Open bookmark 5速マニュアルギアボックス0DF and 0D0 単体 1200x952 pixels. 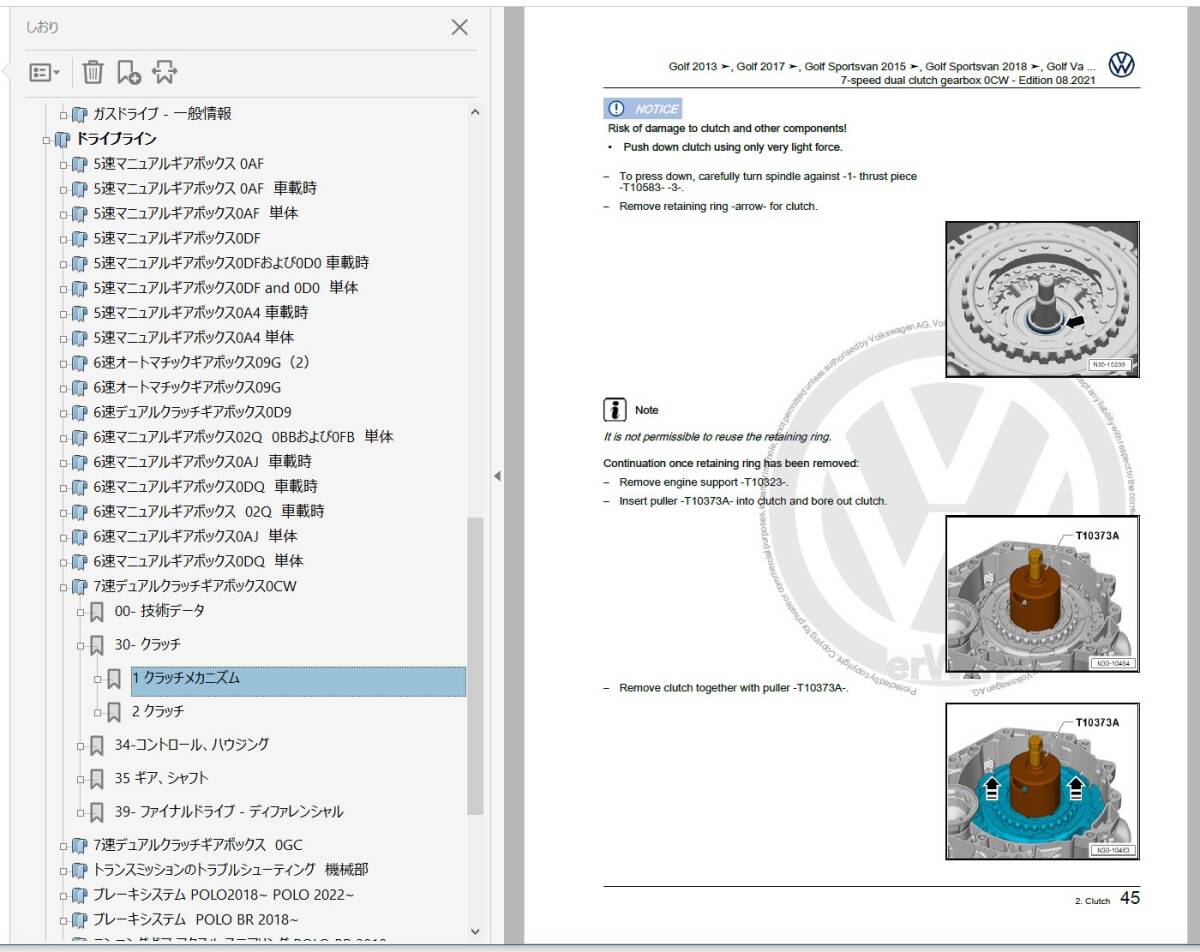click(226, 287)
